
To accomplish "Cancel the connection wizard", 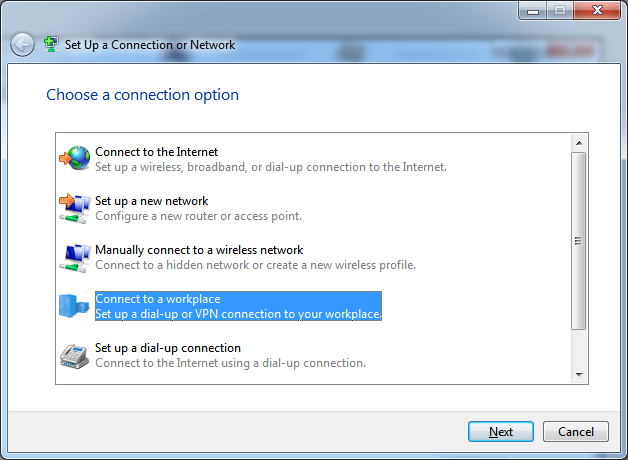I will pyautogui.click(x=576, y=432).
